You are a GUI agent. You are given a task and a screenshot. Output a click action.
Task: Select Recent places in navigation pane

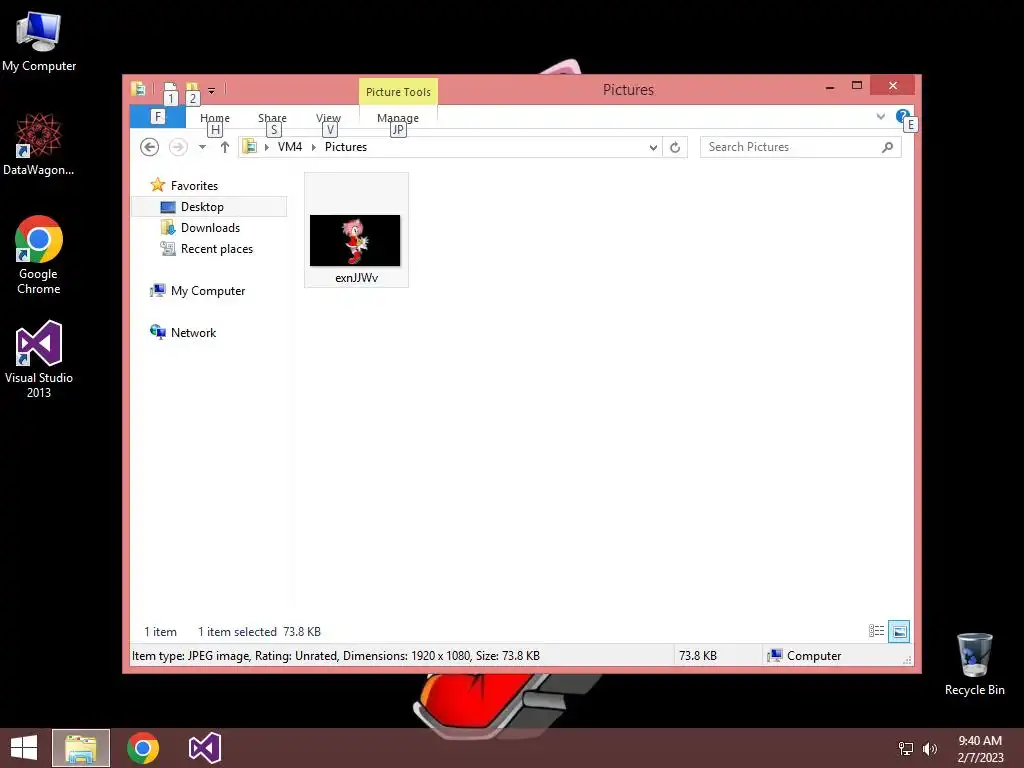click(216, 249)
